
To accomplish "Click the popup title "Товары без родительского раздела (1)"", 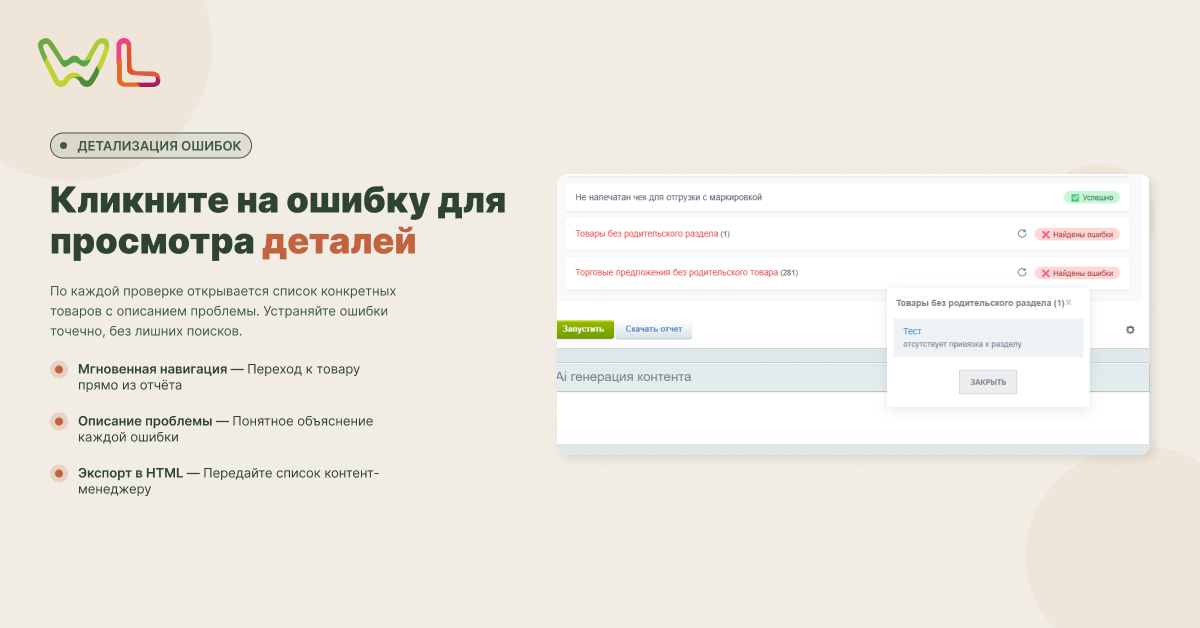I will [980, 302].
